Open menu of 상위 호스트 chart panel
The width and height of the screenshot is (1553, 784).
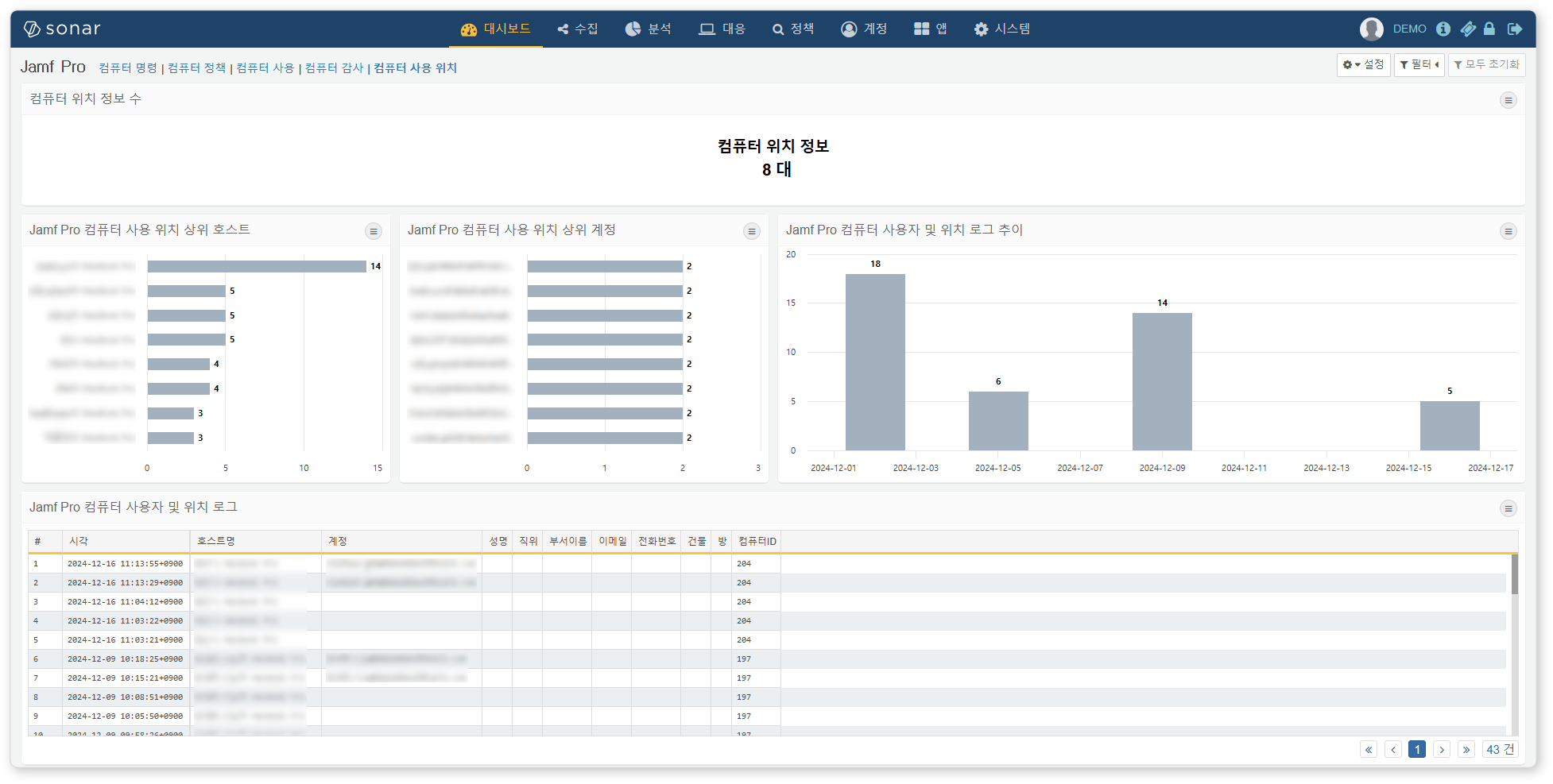[x=373, y=231]
